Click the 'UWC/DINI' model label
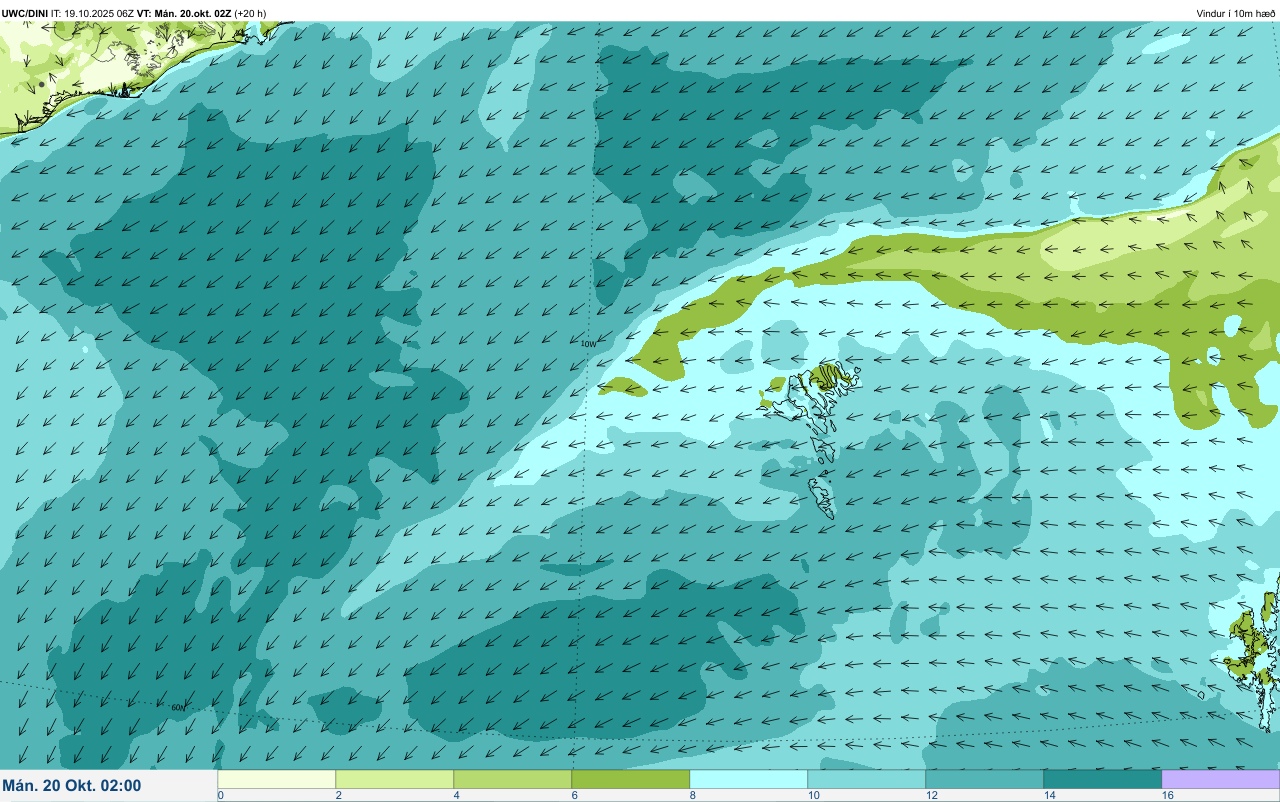 [25, 13]
